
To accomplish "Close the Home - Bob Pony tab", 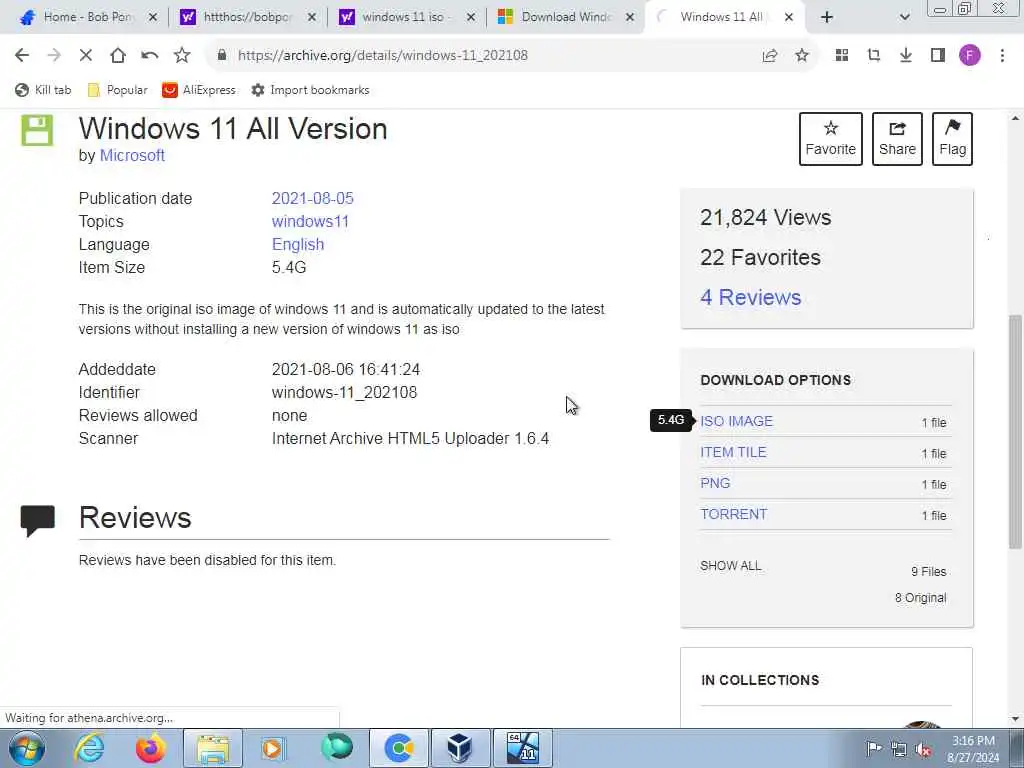I will pyautogui.click(x=153, y=18).
